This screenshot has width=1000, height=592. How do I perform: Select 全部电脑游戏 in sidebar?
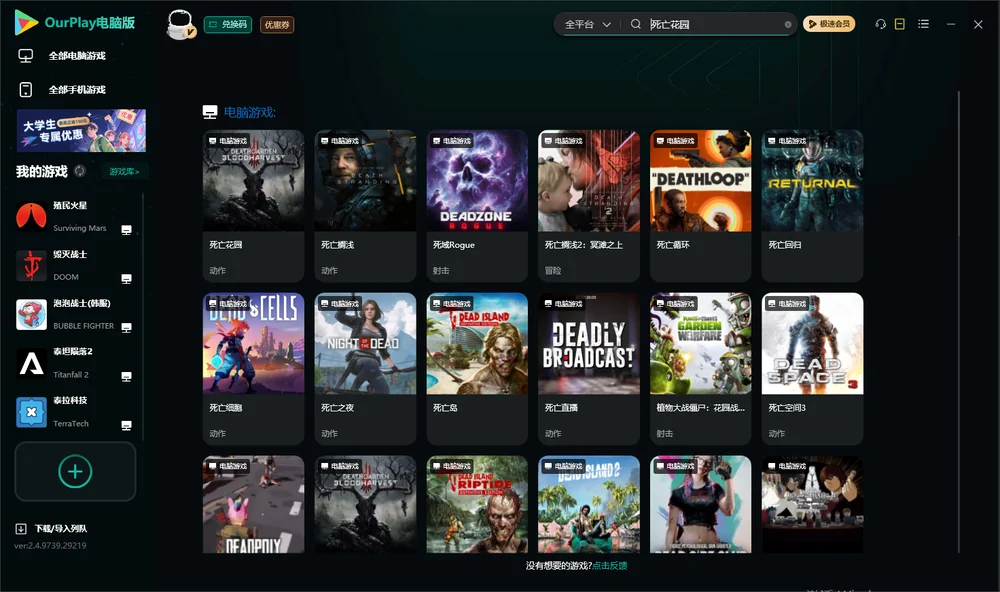[77, 56]
